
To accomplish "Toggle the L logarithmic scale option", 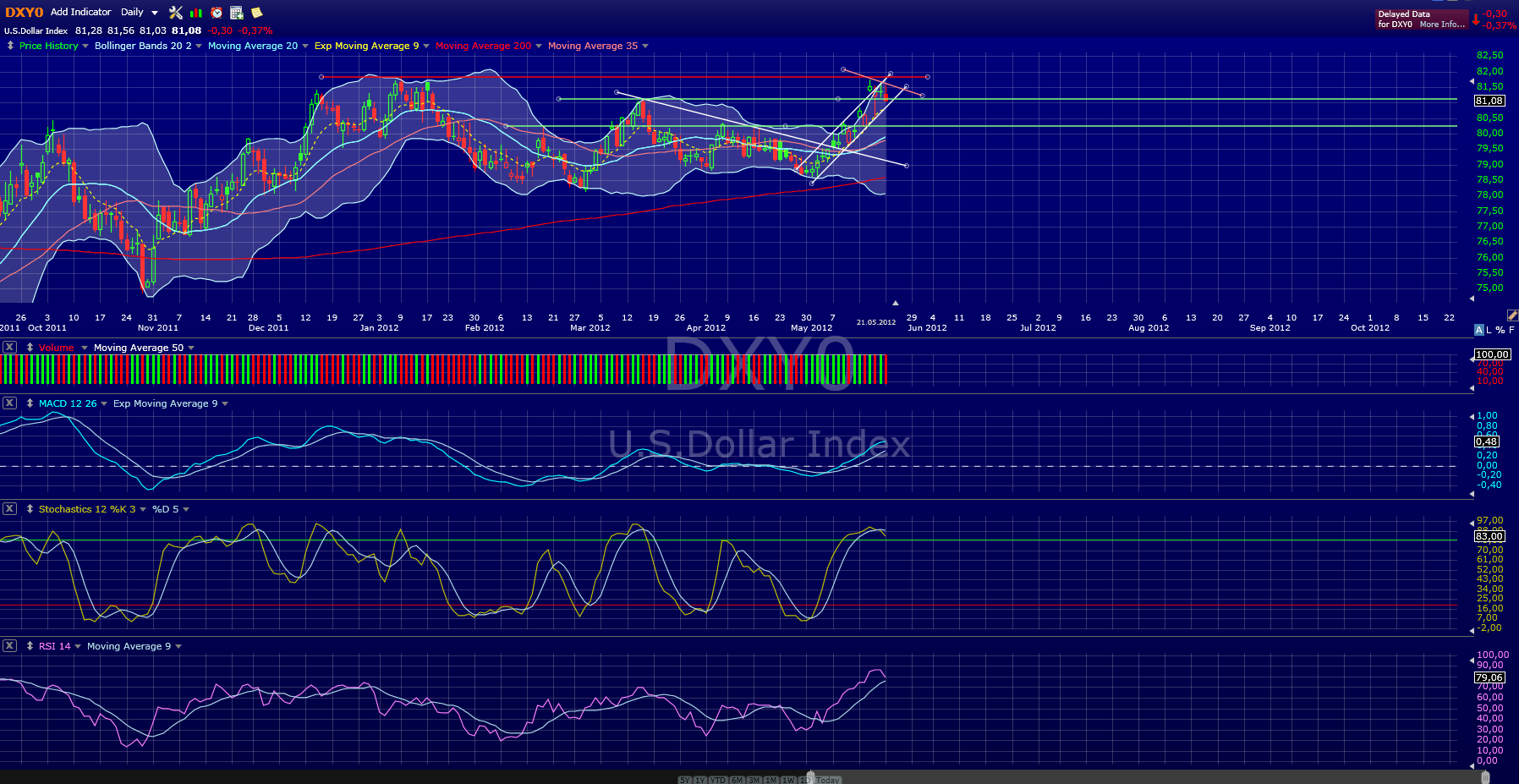I will tap(1489, 330).
